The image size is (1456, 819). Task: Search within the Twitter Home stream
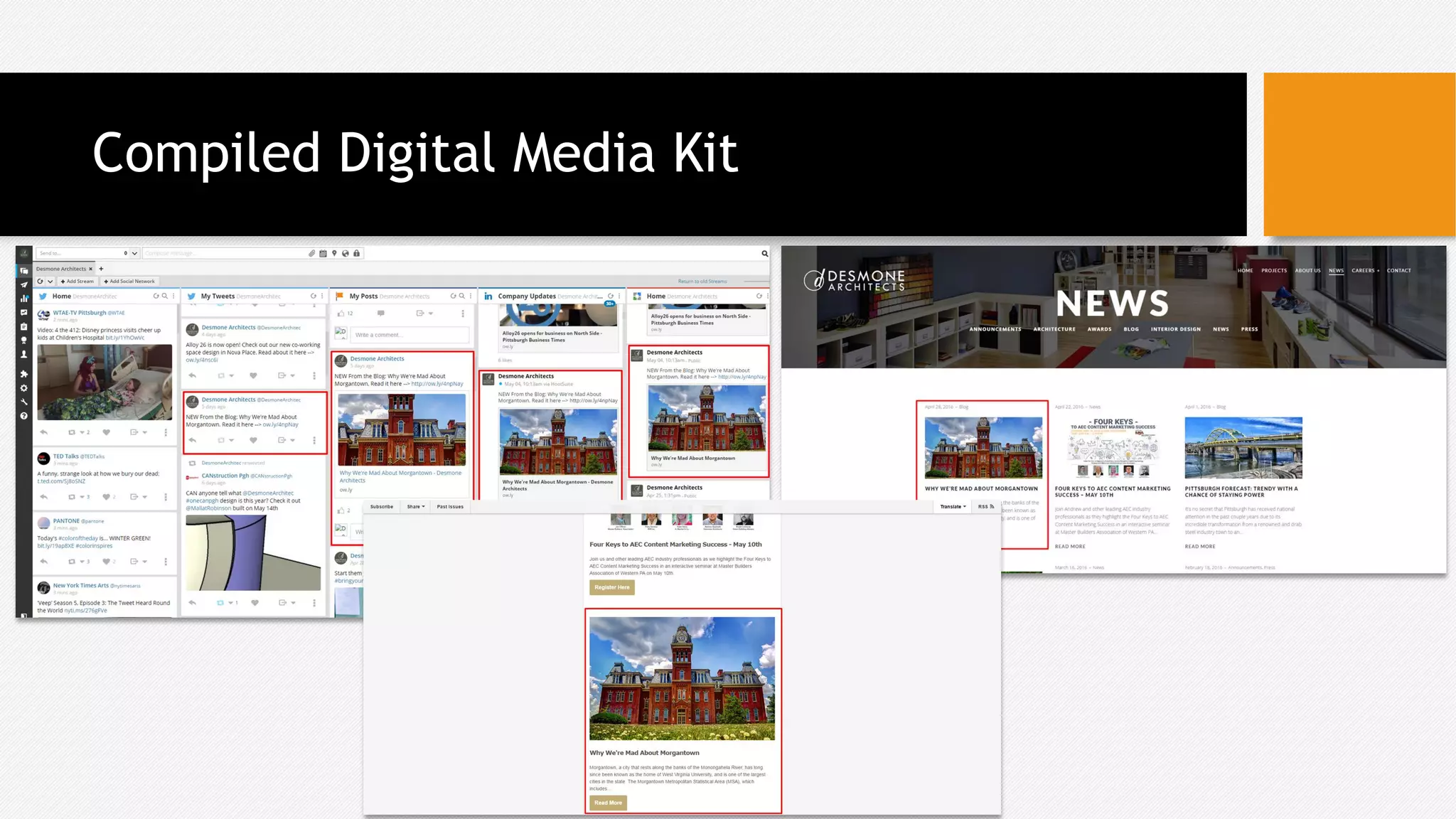[165, 296]
